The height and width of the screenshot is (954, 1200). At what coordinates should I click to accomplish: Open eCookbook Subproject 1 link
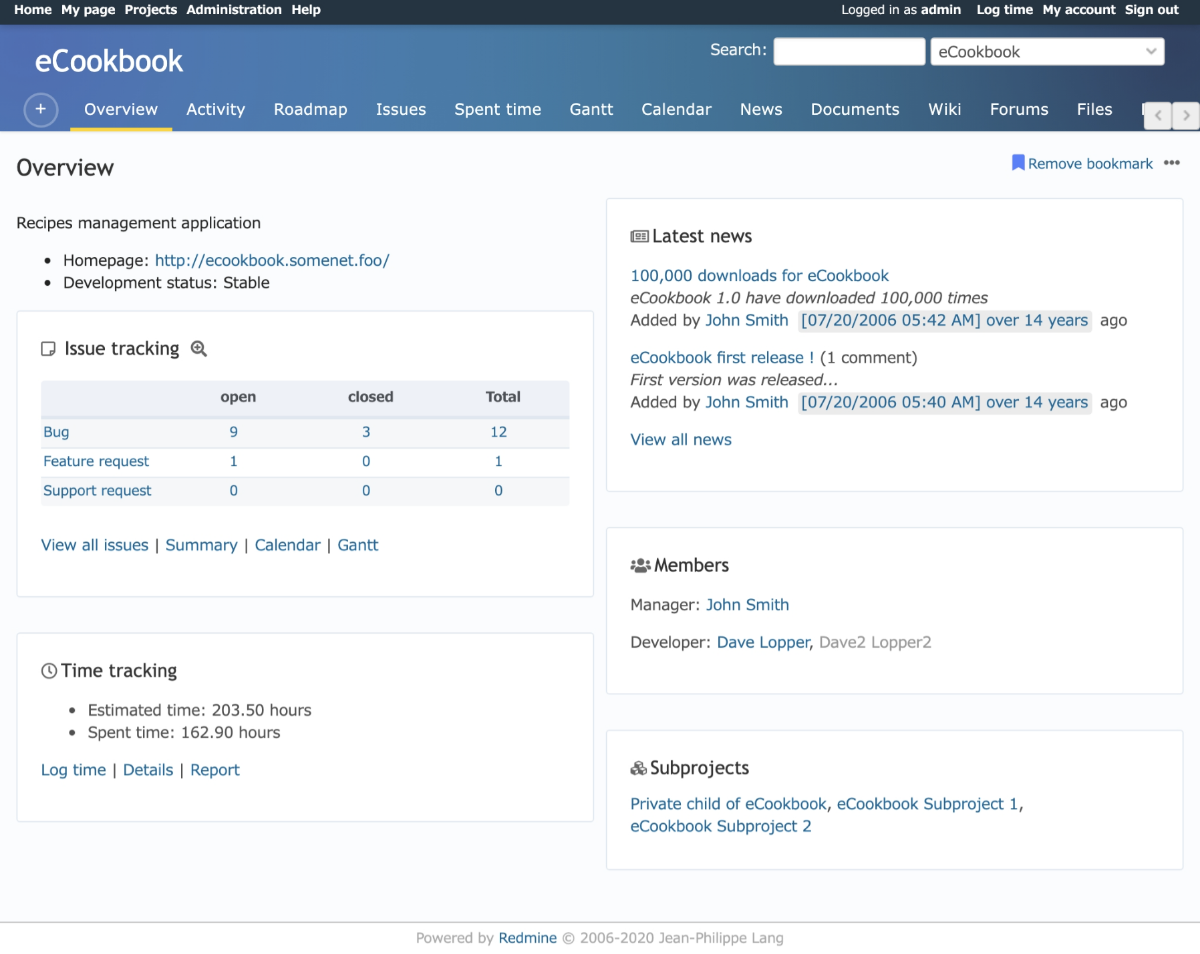tap(928, 804)
